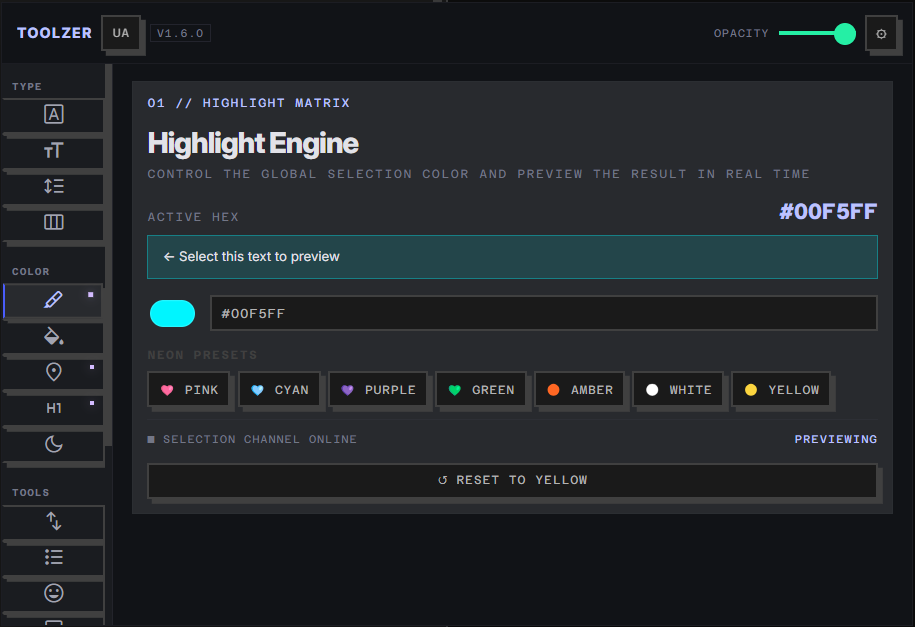Image resolution: width=915 pixels, height=627 pixels.
Task: Open the line height tool
Action: [x=53, y=187]
